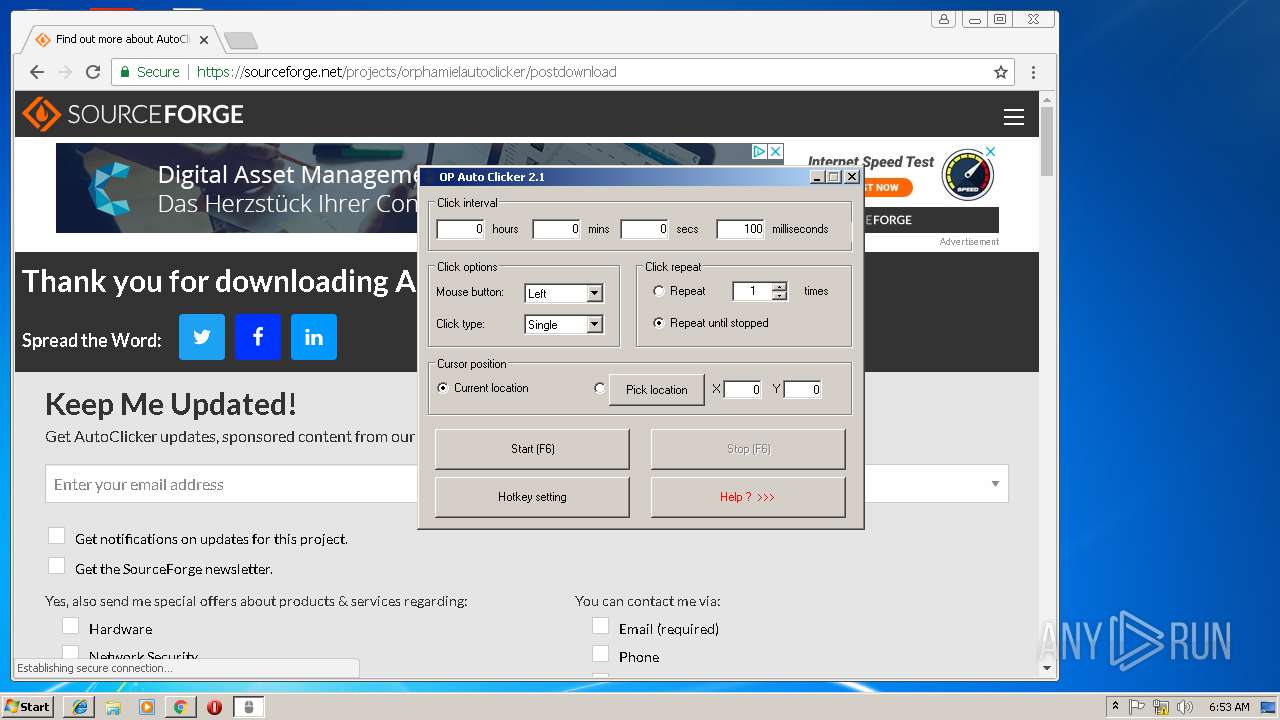Click the AdChoices icon on banner ad
The image size is (1280, 720).
759,151
